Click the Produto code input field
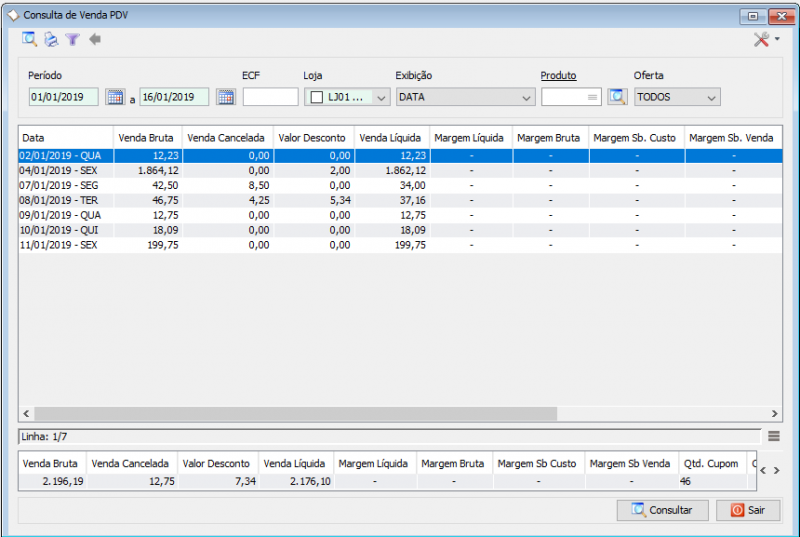Image resolution: width=800 pixels, height=537 pixels. click(571, 97)
